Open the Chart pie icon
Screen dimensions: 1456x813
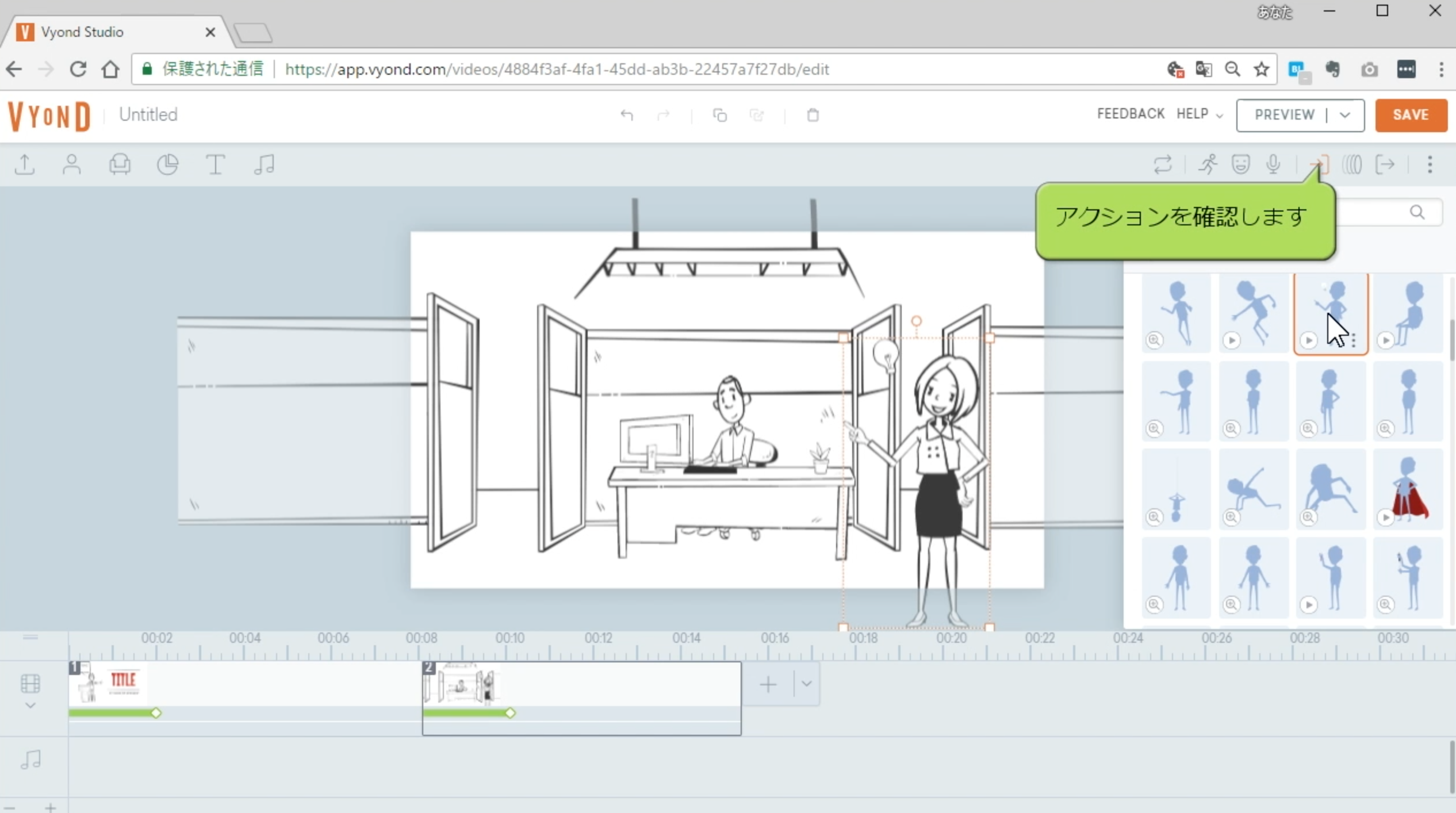(167, 165)
